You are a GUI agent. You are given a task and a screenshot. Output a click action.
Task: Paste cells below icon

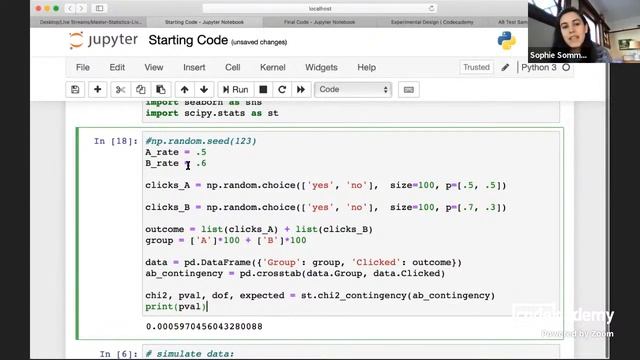pos(161,89)
